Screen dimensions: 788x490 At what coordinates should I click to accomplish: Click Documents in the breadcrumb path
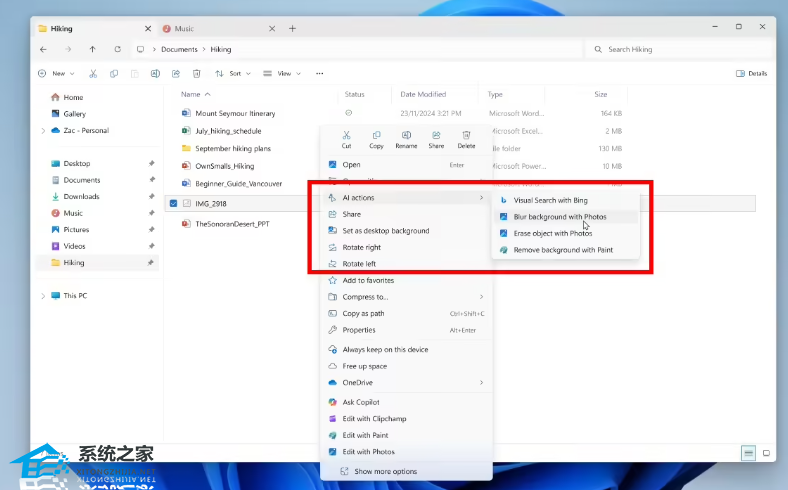179,49
